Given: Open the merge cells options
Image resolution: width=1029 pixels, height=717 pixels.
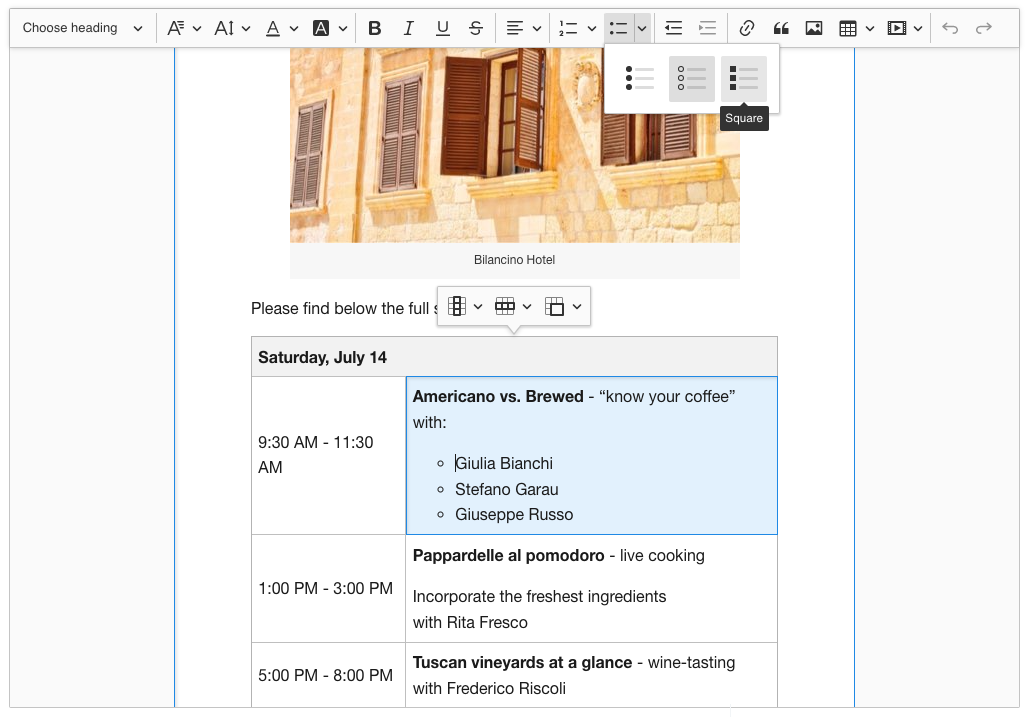Looking at the screenshot, I should (x=563, y=306).
